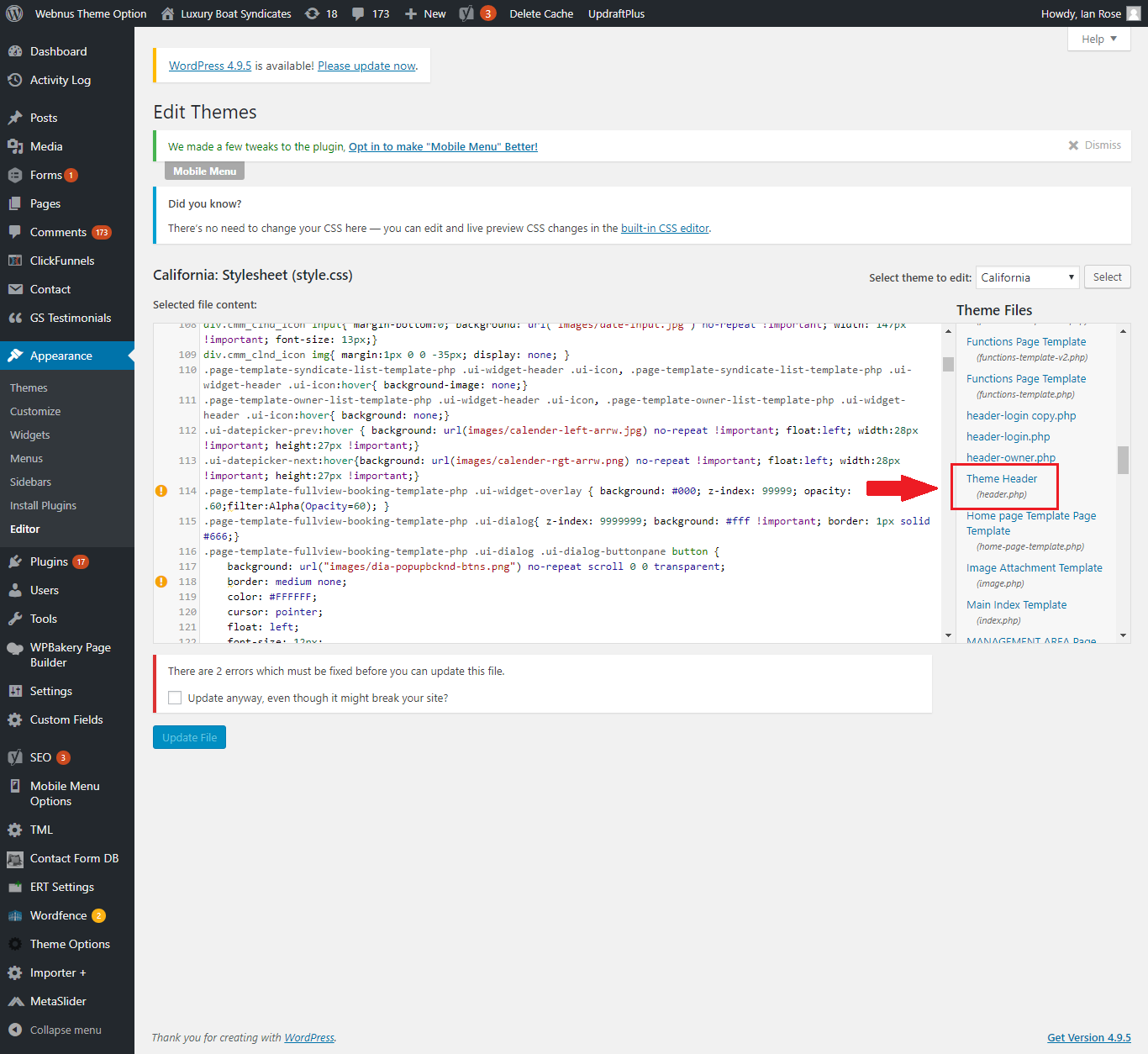This screenshot has width=1148, height=1054.
Task: Click the user avatar next to Ian Rose
Action: pyautogui.click(x=1134, y=13)
